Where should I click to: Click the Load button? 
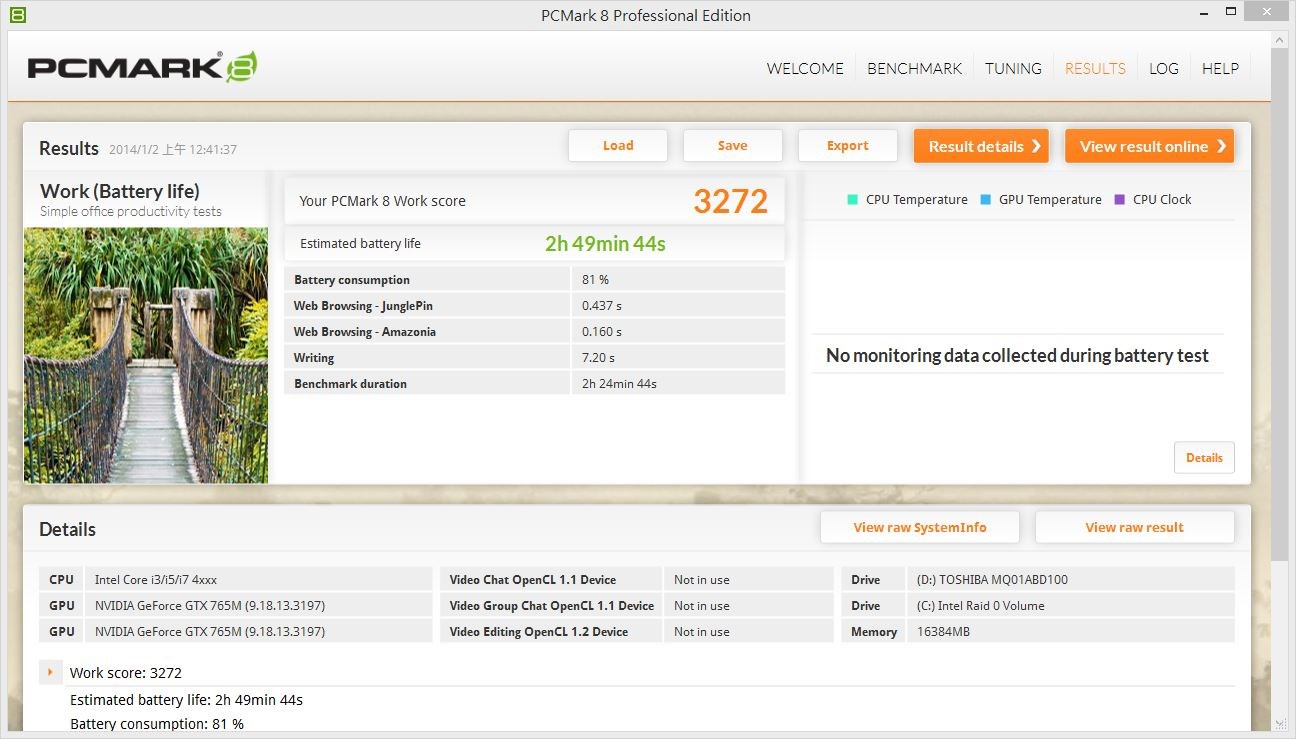tap(618, 145)
